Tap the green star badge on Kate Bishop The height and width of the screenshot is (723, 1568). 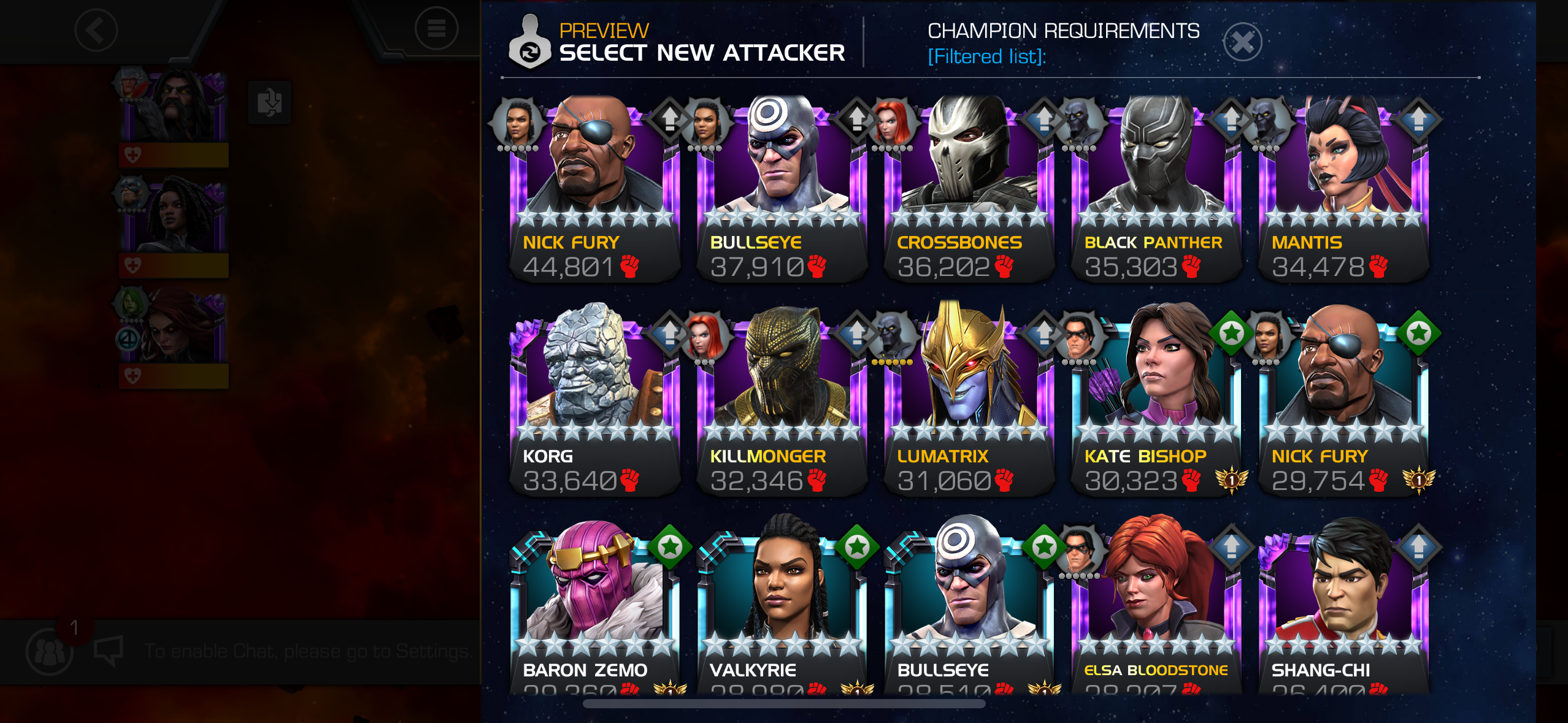tap(1231, 333)
